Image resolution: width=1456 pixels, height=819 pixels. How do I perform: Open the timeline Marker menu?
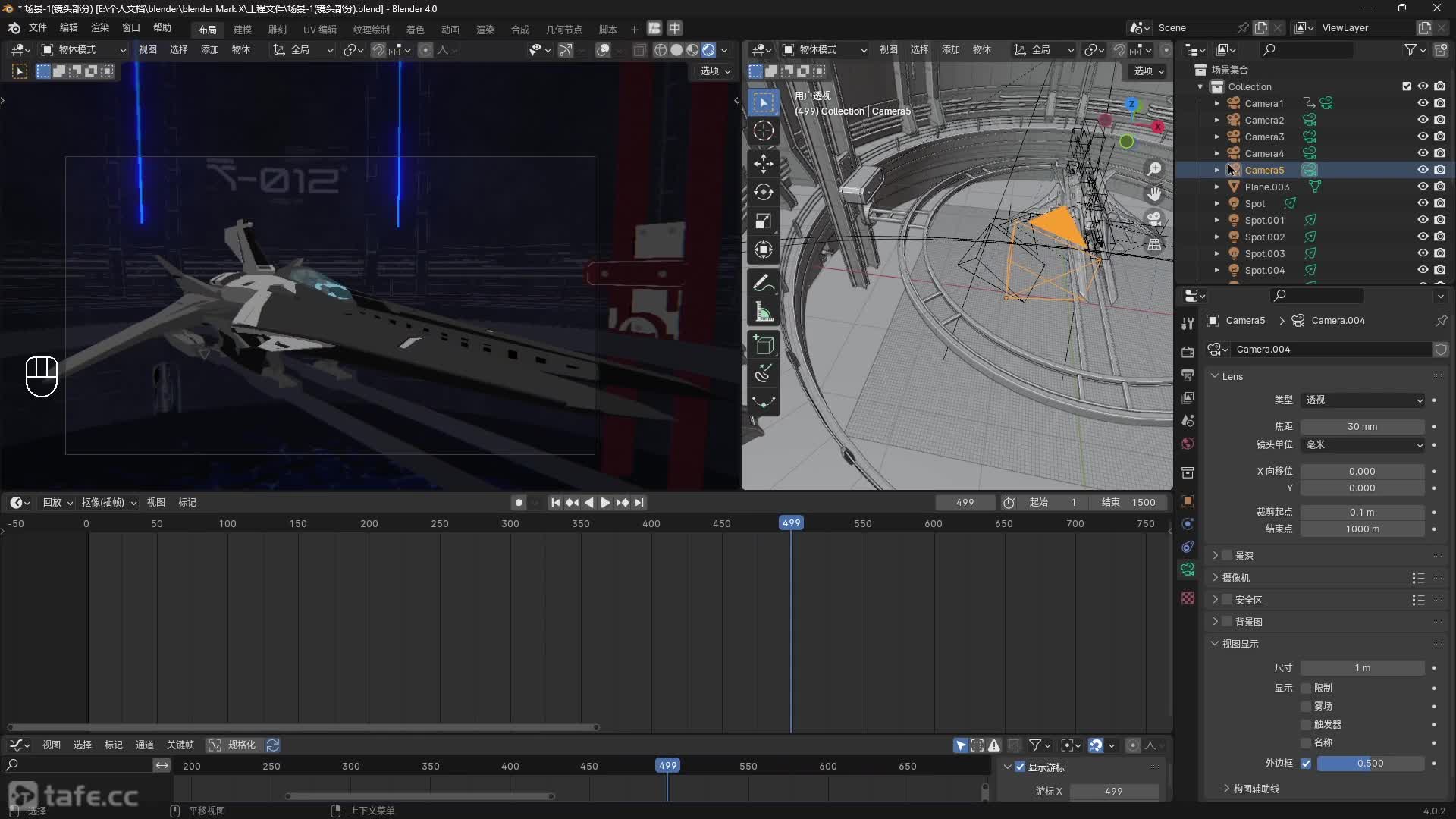pyautogui.click(x=187, y=502)
